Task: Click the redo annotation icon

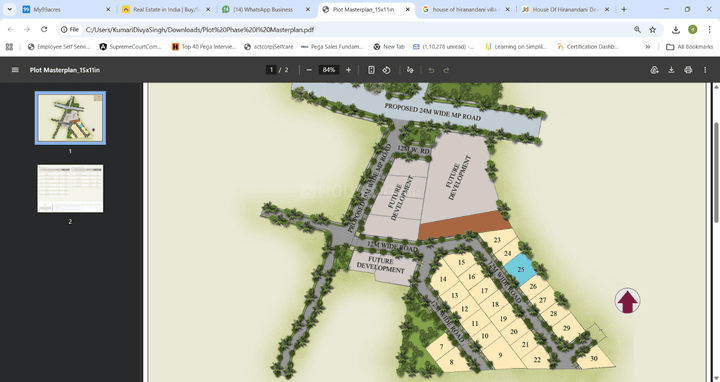Action: 446,70
